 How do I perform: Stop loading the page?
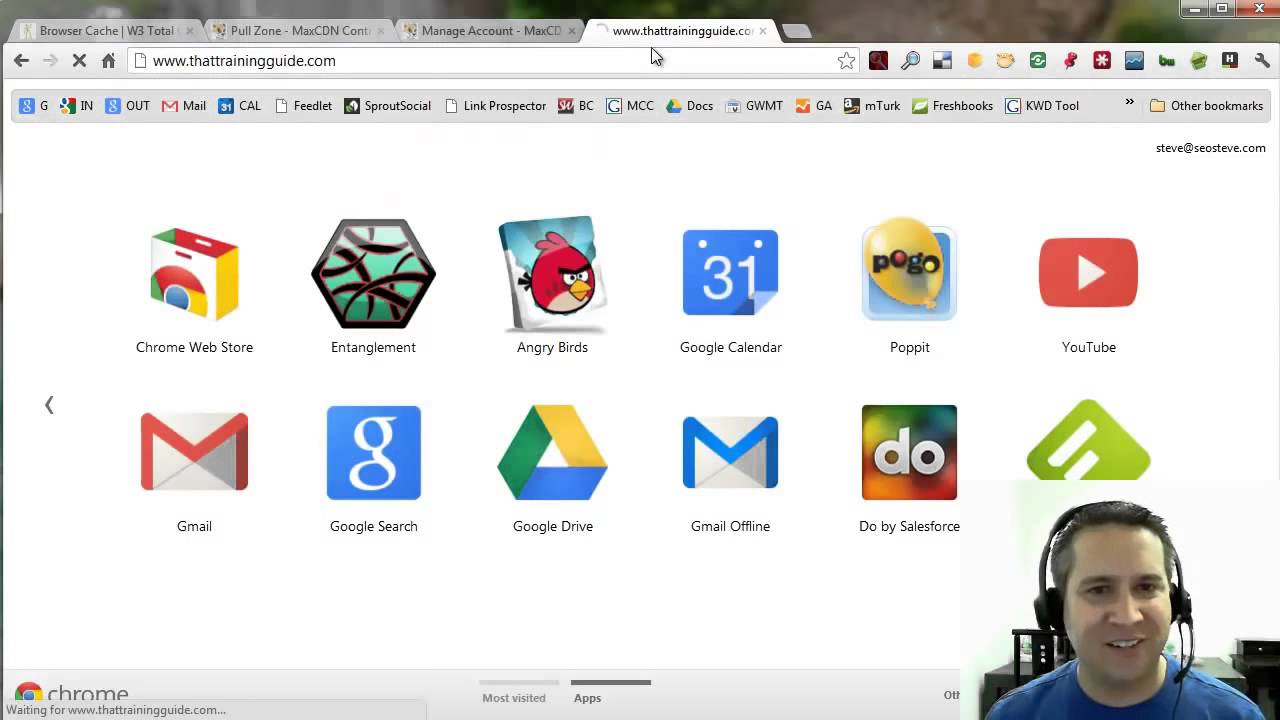tap(79, 61)
